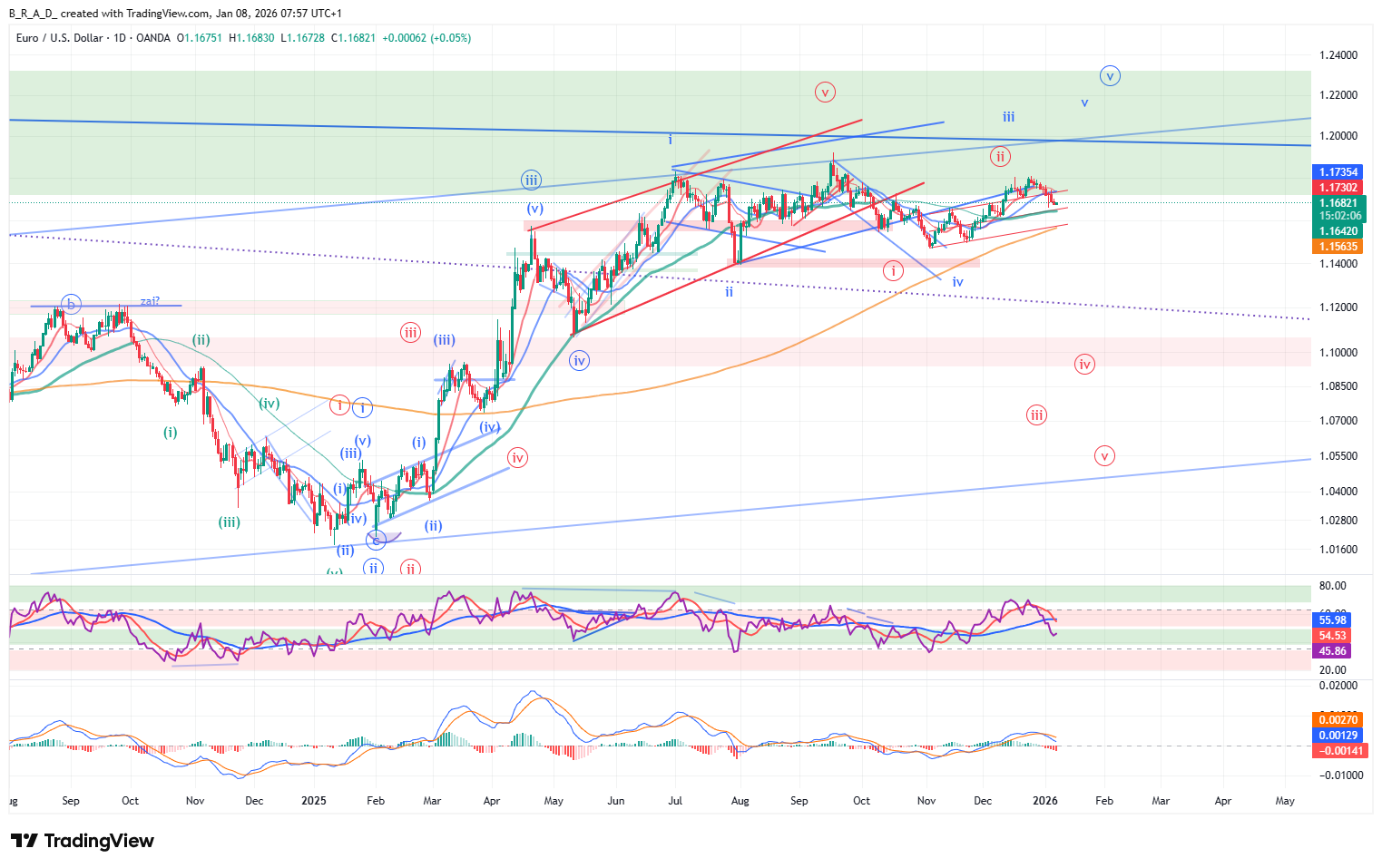Click the blue 1.17354 price tag
Screen dimensions: 1382x868
coord(1338,172)
